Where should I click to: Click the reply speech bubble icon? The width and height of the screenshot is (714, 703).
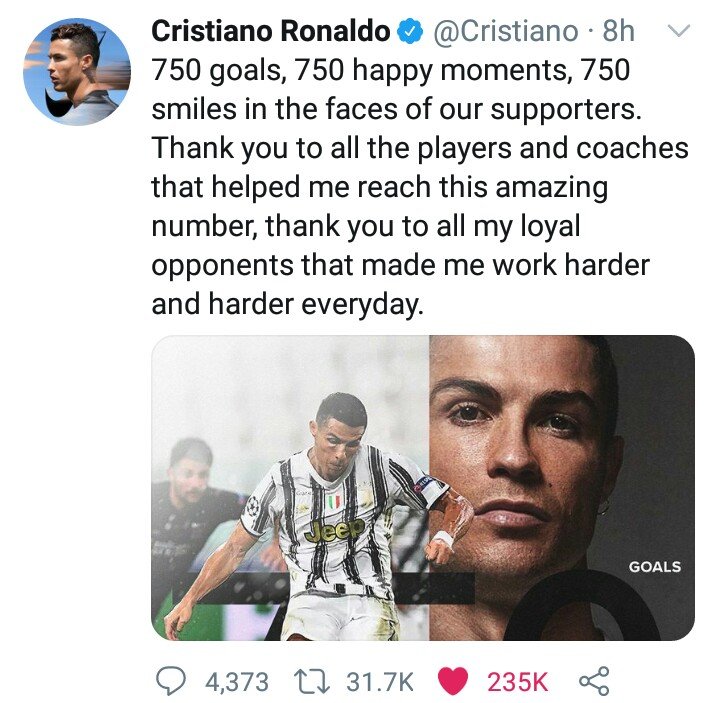click(x=171, y=681)
